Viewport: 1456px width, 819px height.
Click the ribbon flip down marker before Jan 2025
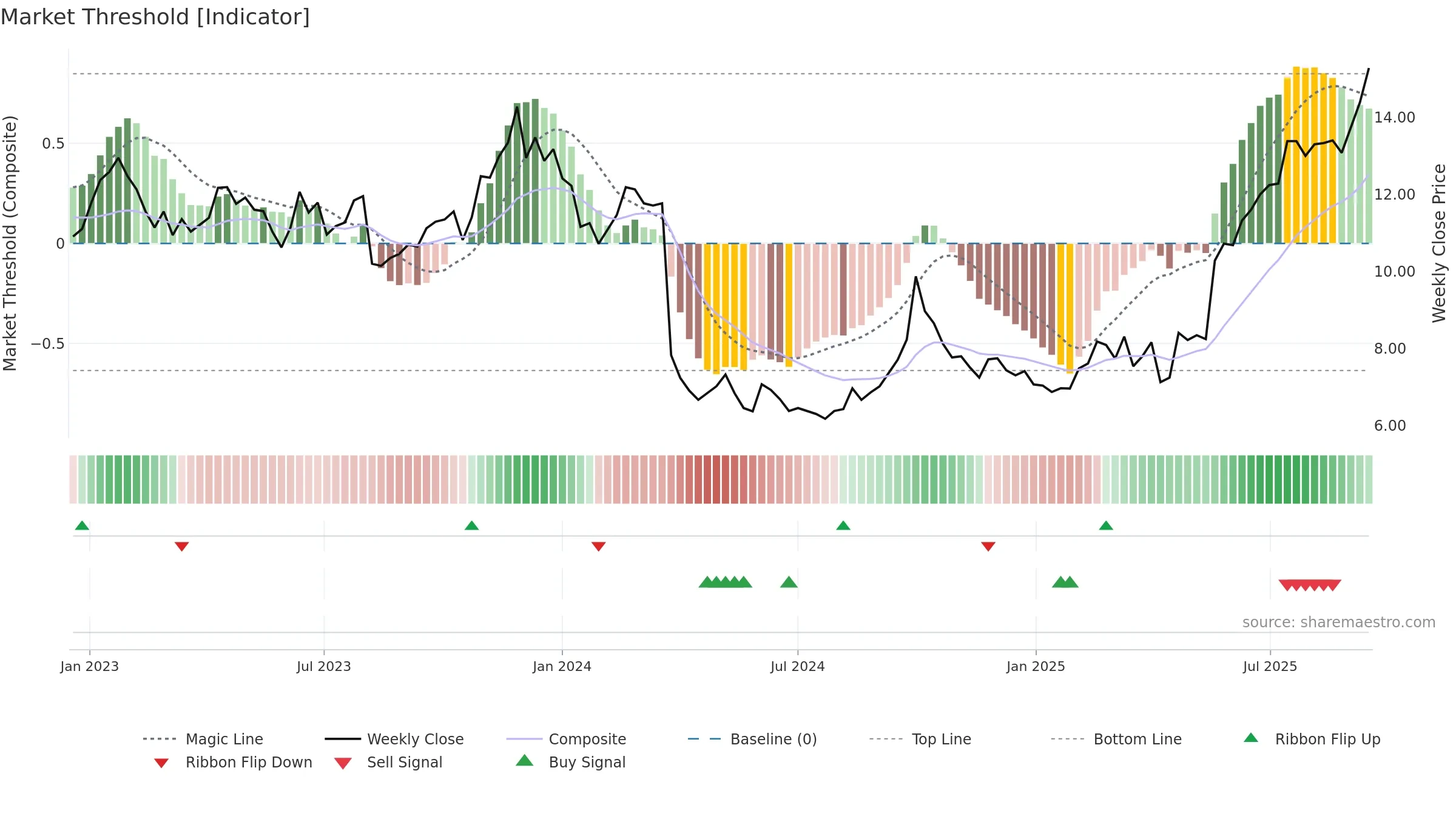pyautogui.click(x=988, y=547)
